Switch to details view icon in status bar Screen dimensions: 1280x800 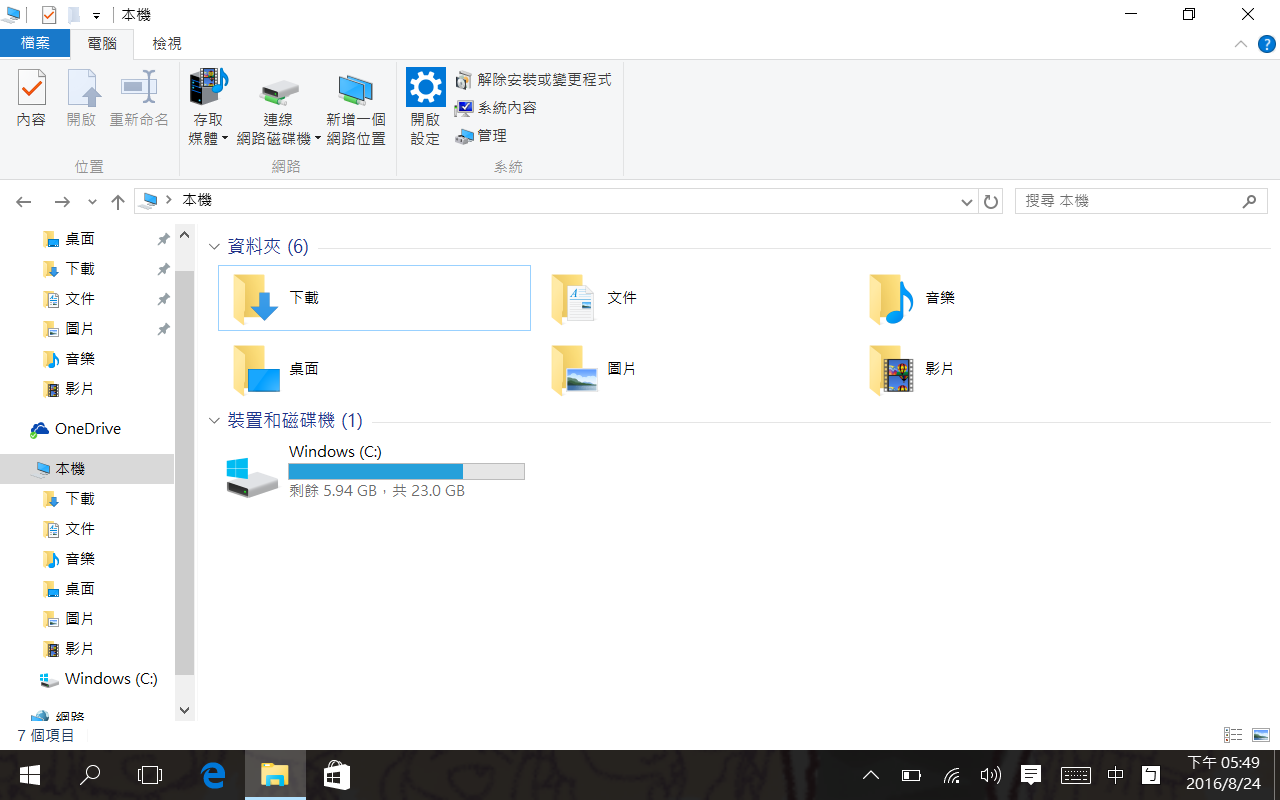tap(1233, 735)
